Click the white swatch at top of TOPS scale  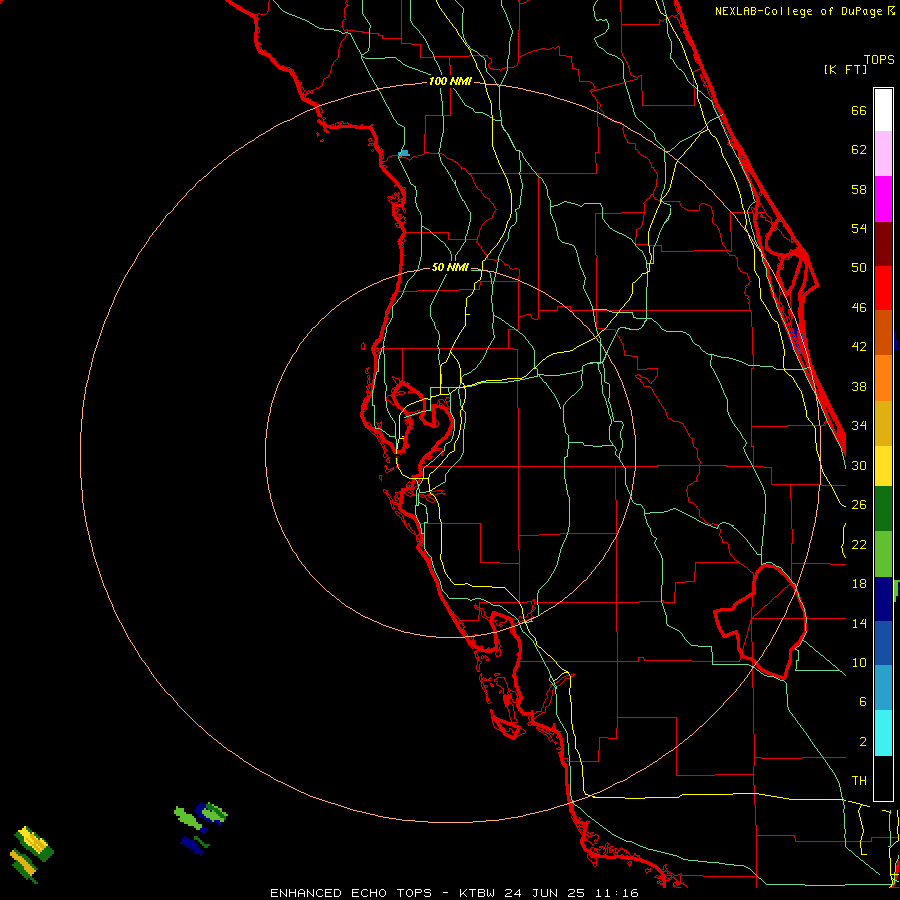883,110
